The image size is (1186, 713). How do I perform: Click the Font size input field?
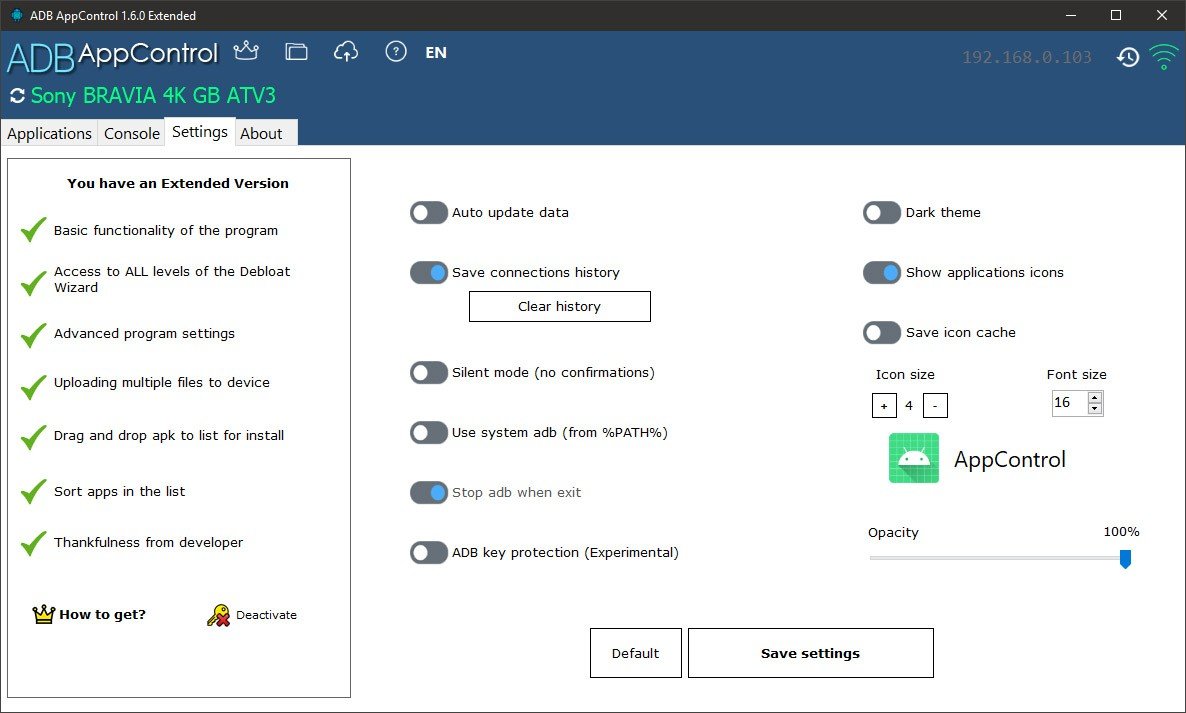(1070, 403)
